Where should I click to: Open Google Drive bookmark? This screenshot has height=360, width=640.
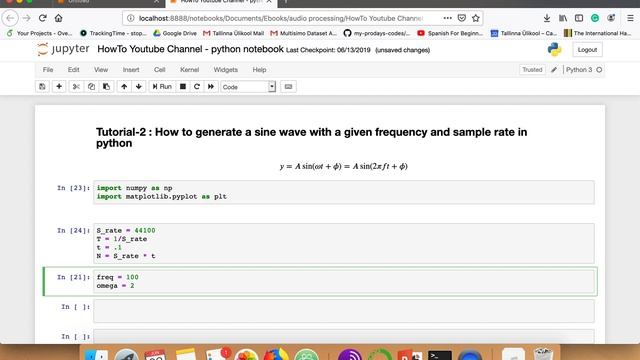point(175,33)
